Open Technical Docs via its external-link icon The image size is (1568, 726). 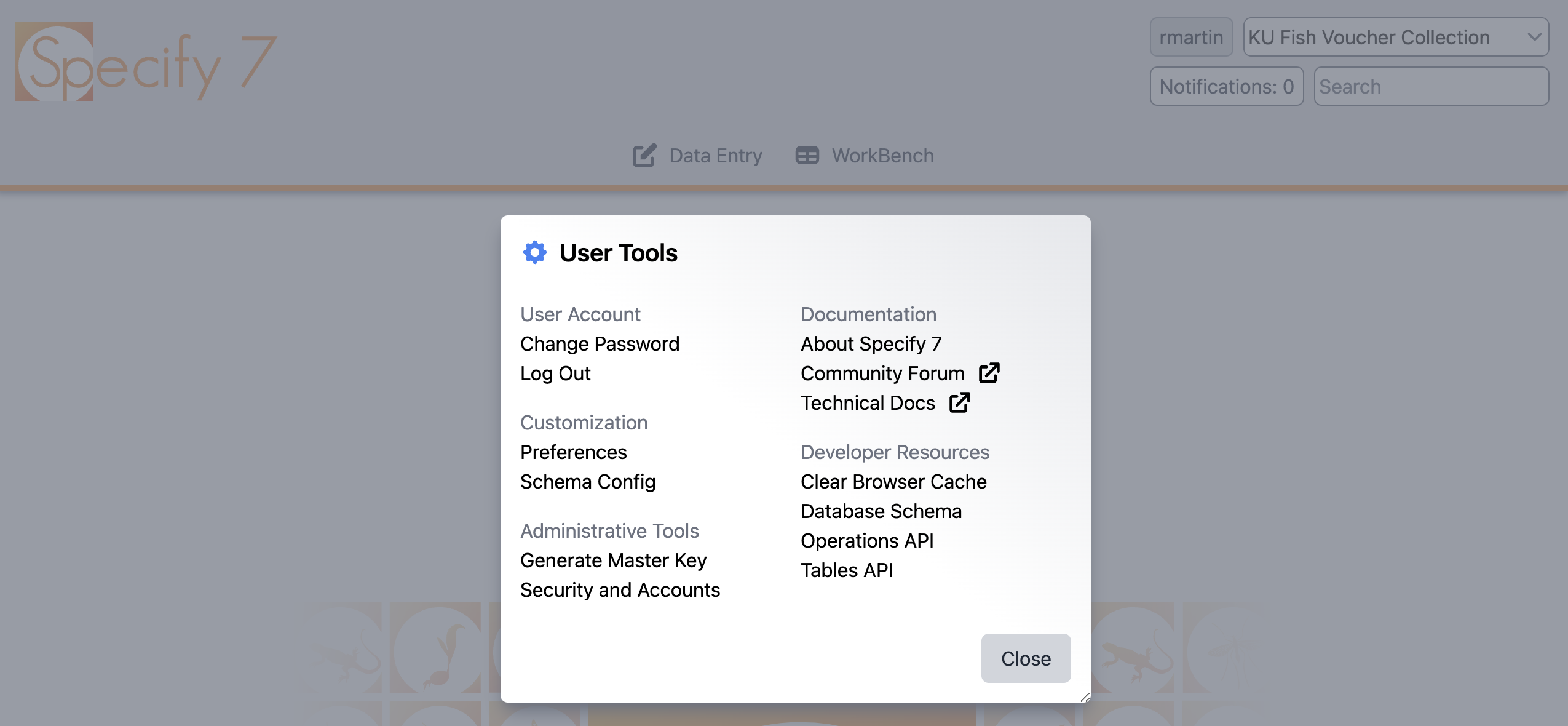[960, 402]
